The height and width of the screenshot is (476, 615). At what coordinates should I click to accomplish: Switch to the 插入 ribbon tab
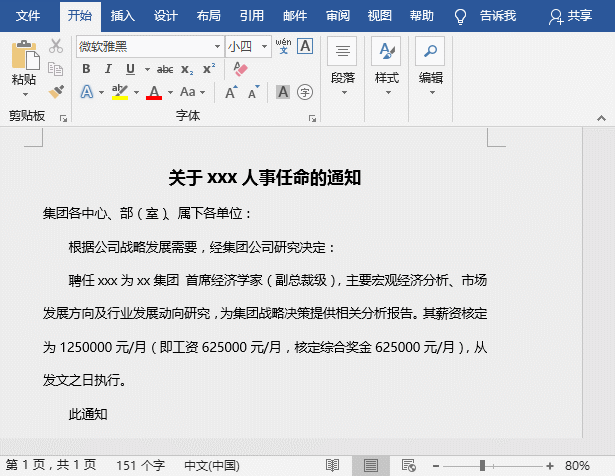pos(123,16)
